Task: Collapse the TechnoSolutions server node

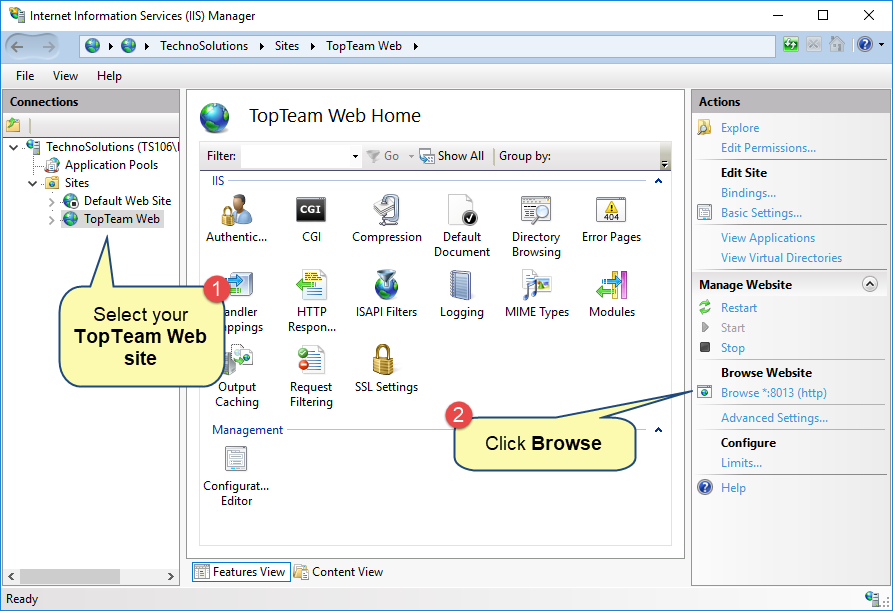Action: click(14, 147)
